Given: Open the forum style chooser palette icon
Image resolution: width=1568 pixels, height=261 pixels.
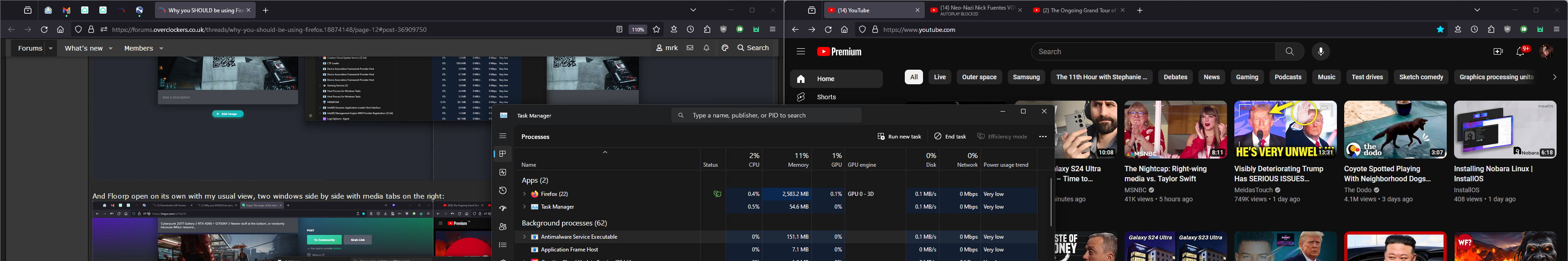Looking at the screenshot, I should tap(724, 48).
